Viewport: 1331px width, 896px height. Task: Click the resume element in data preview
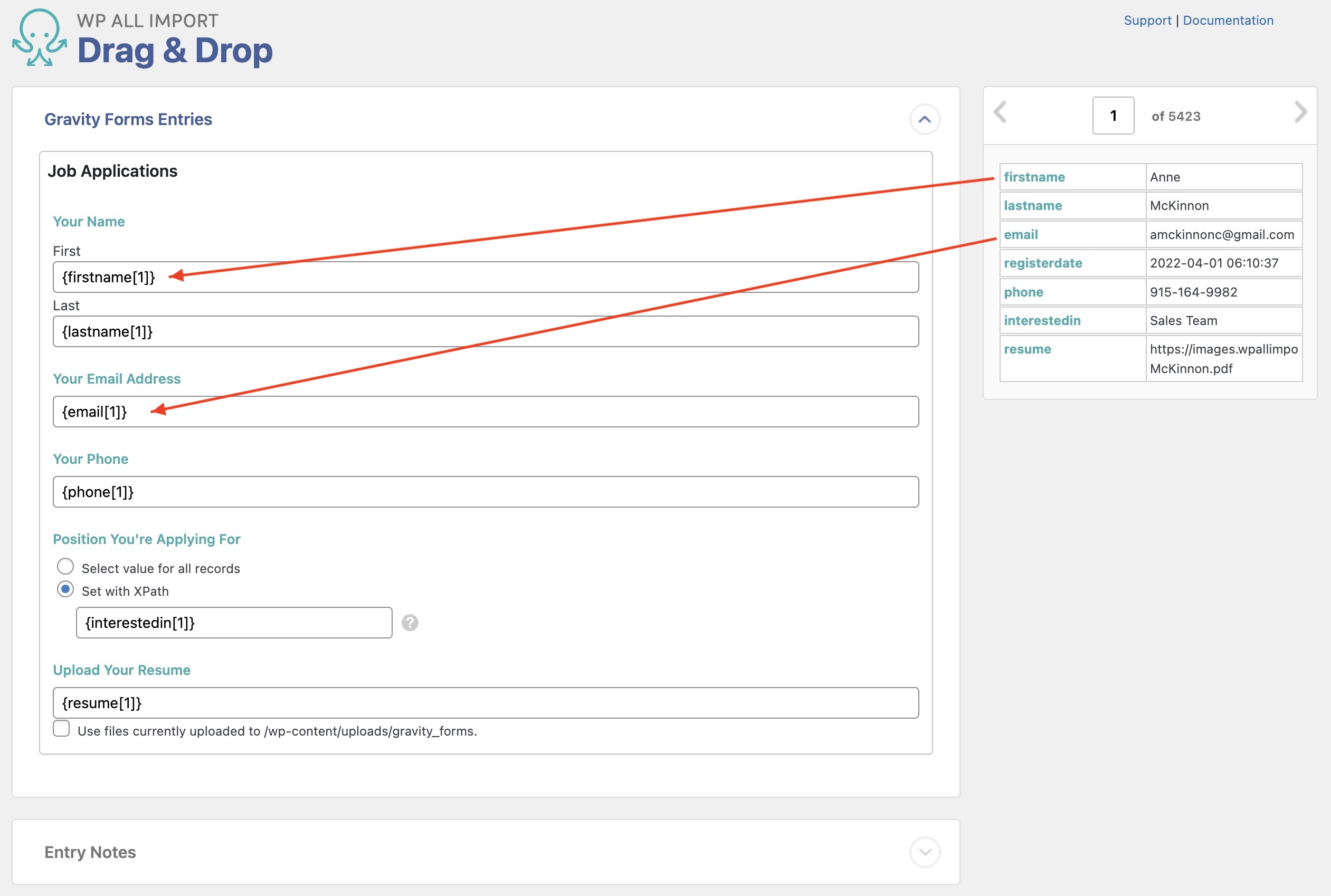tap(1027, 349)
